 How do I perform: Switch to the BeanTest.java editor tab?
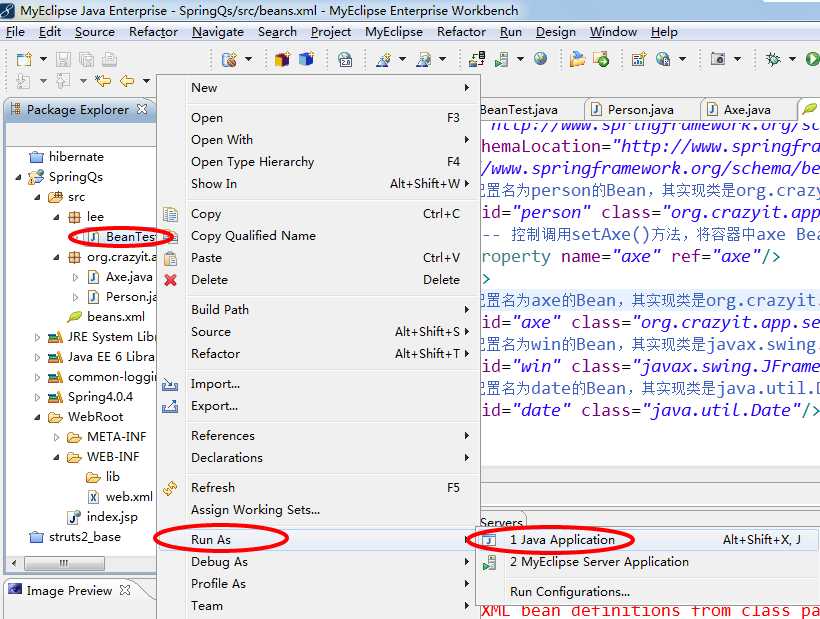(518, 110)
